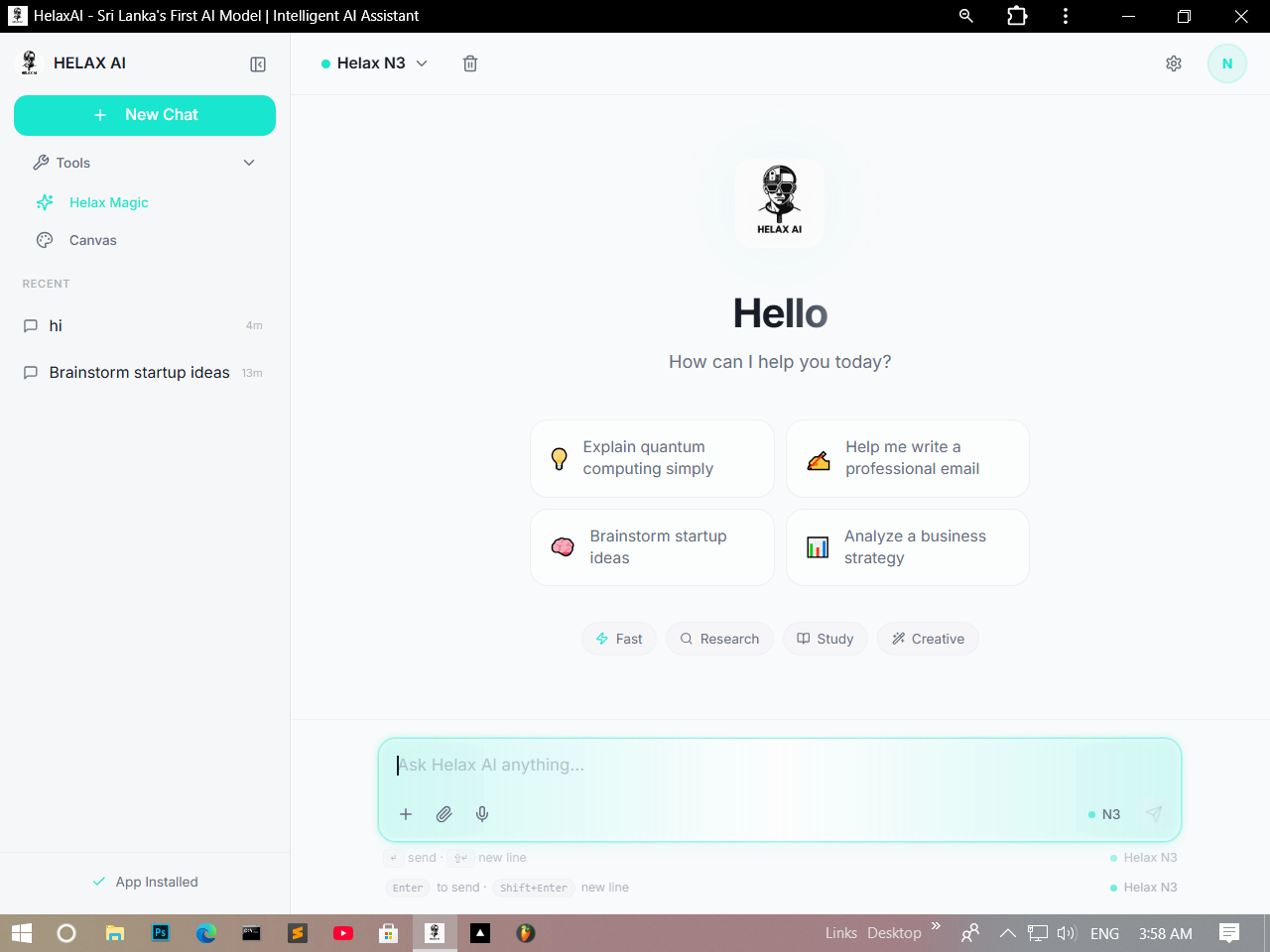Open the notification center icon
Screen dimensions: 1270x952
1229,933
